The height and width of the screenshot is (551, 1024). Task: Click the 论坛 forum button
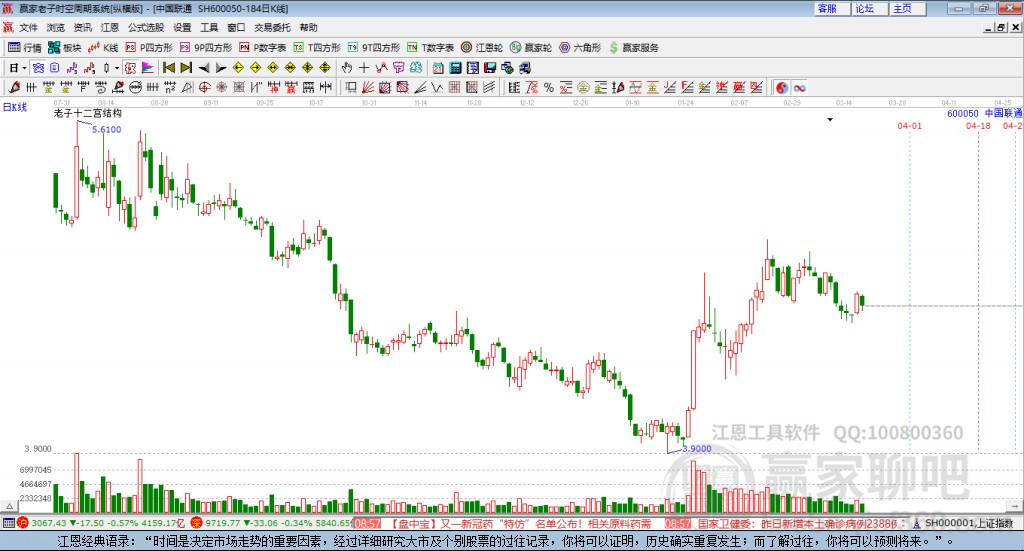point(870,8)
